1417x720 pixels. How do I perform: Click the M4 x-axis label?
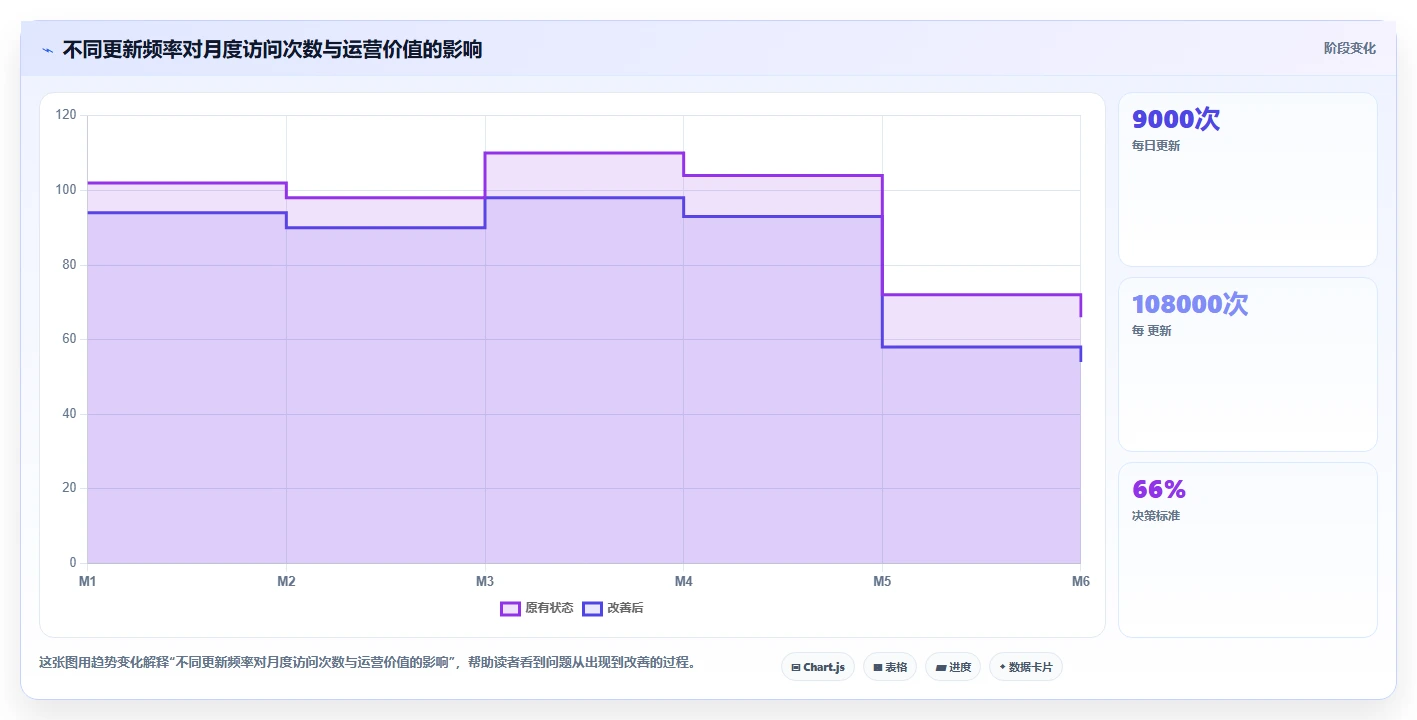coord(684,581)
